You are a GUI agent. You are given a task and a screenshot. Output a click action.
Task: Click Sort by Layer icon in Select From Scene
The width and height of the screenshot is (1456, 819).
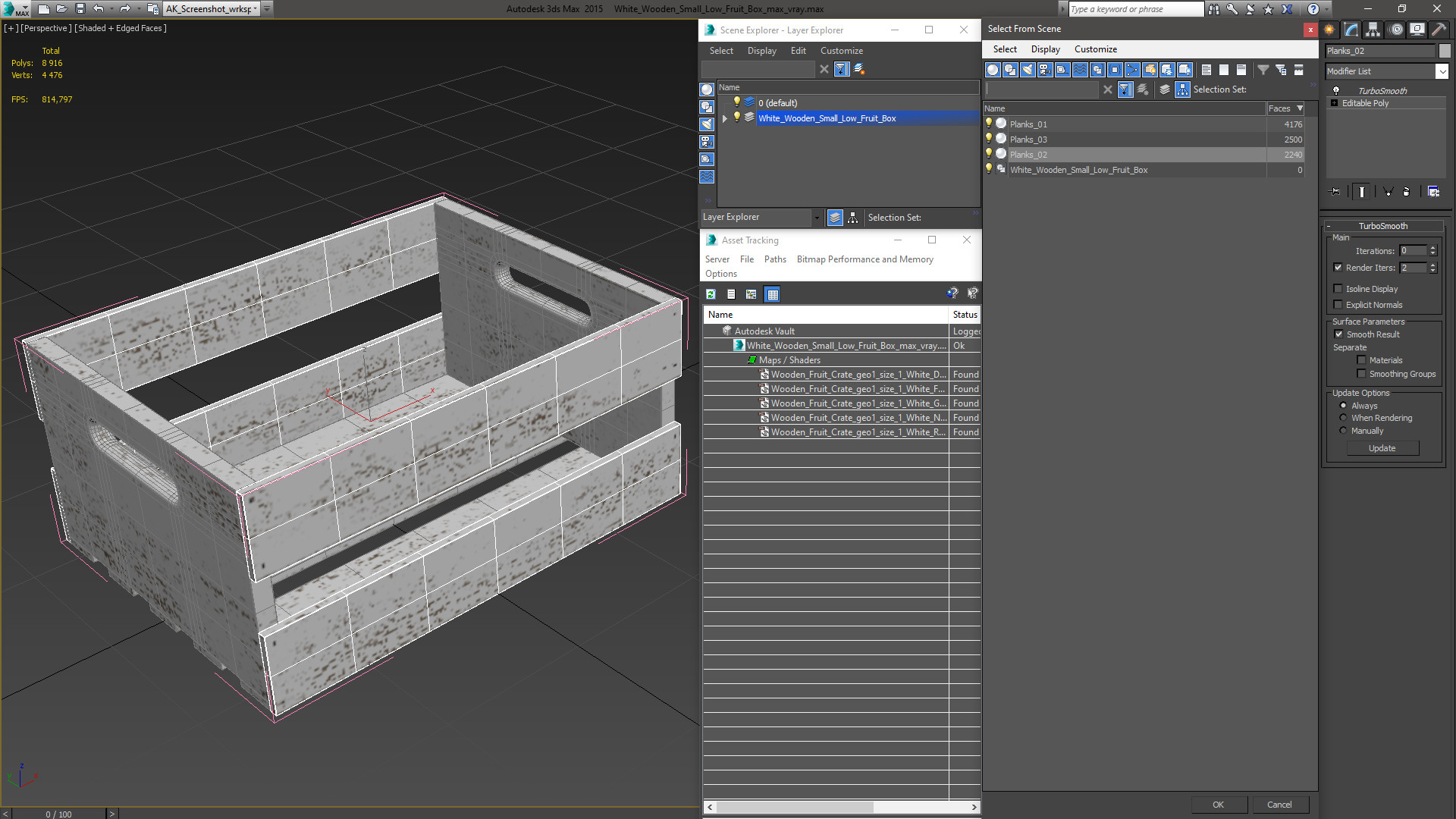(1165, 89)
